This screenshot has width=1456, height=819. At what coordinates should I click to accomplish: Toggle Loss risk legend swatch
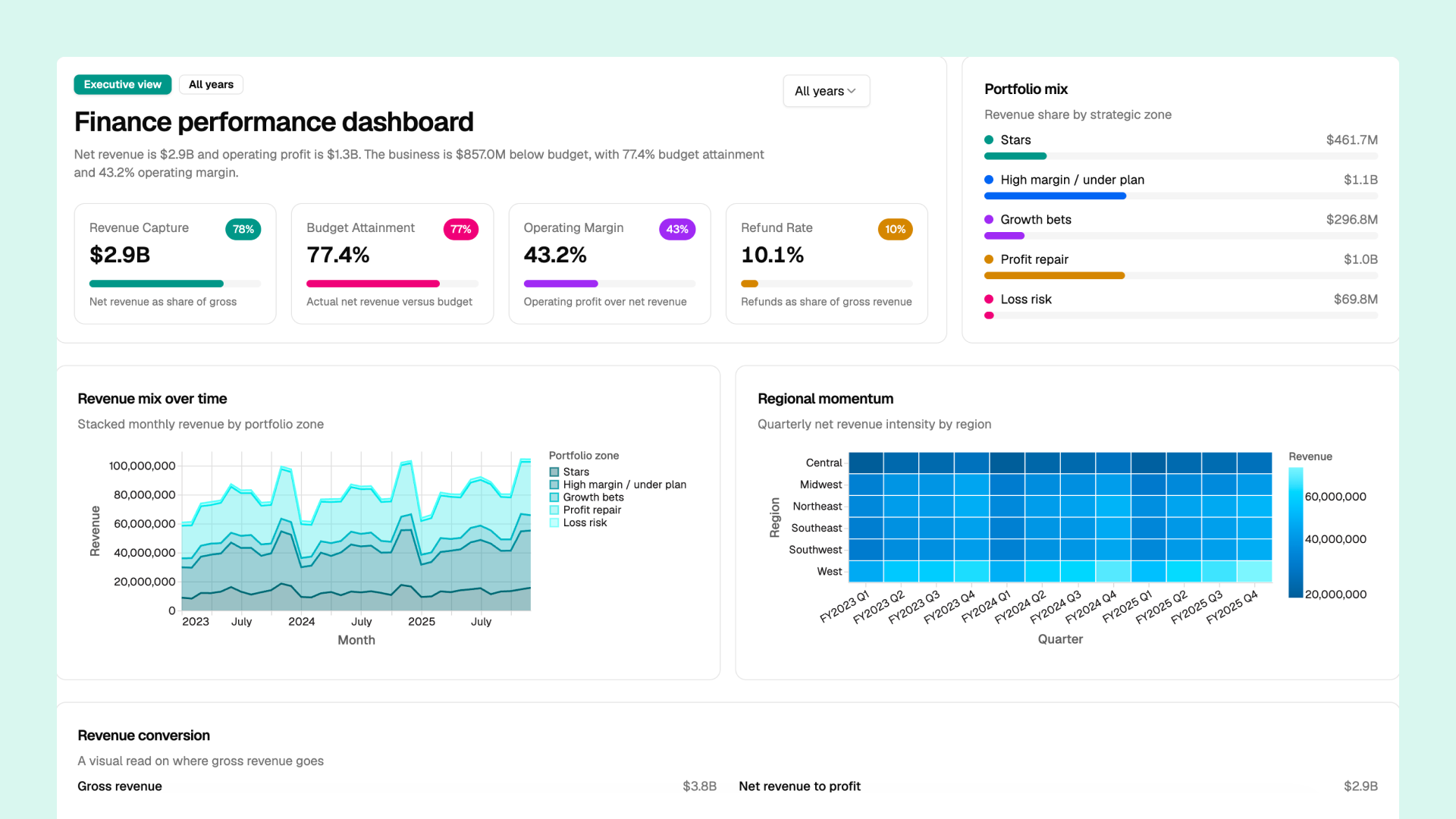[554, 522]
